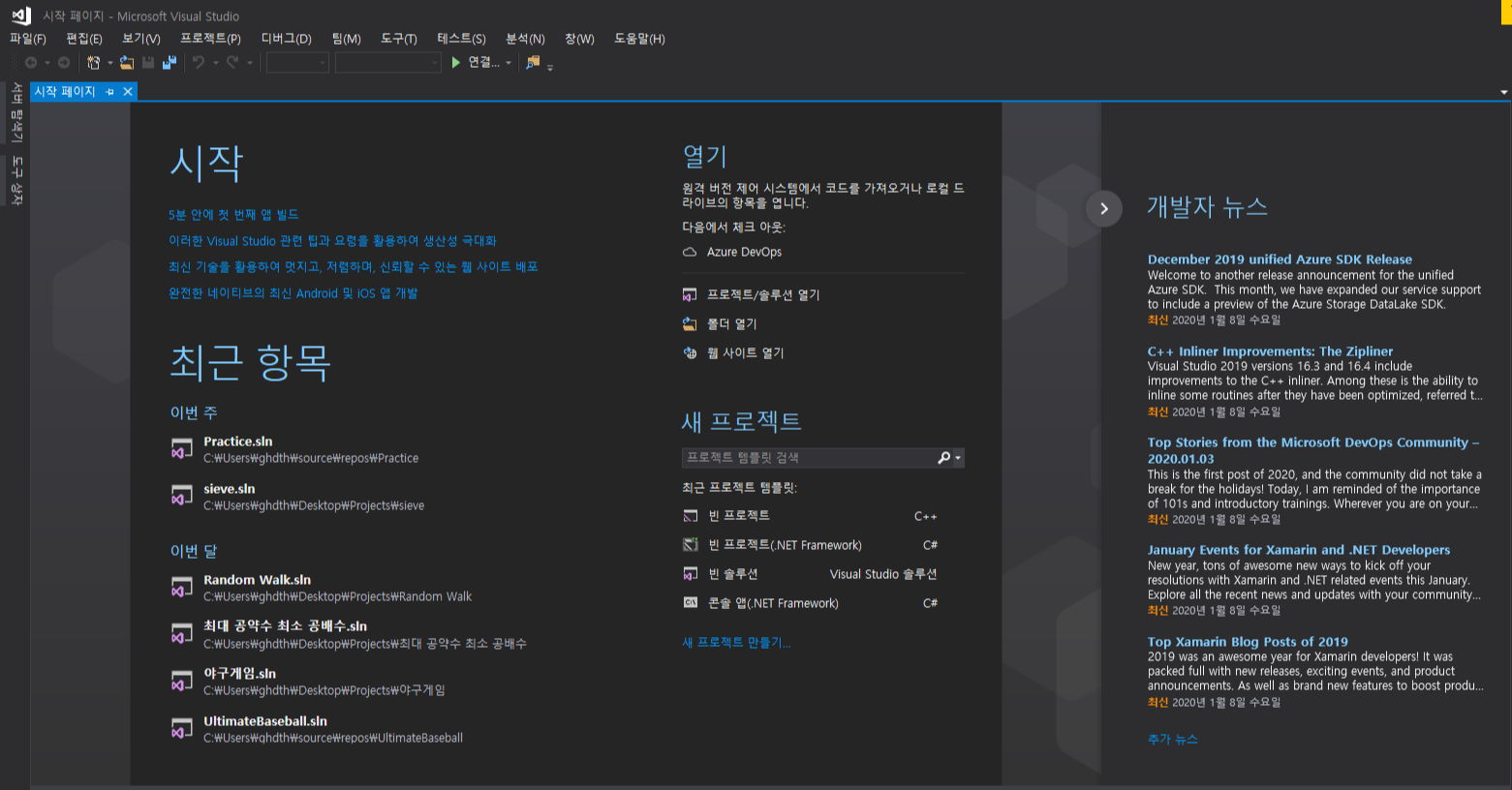This screenshot has width=1512, height=790.
Task: Click the navigate backward arrow icon
Action: click(x=31, y=63)
